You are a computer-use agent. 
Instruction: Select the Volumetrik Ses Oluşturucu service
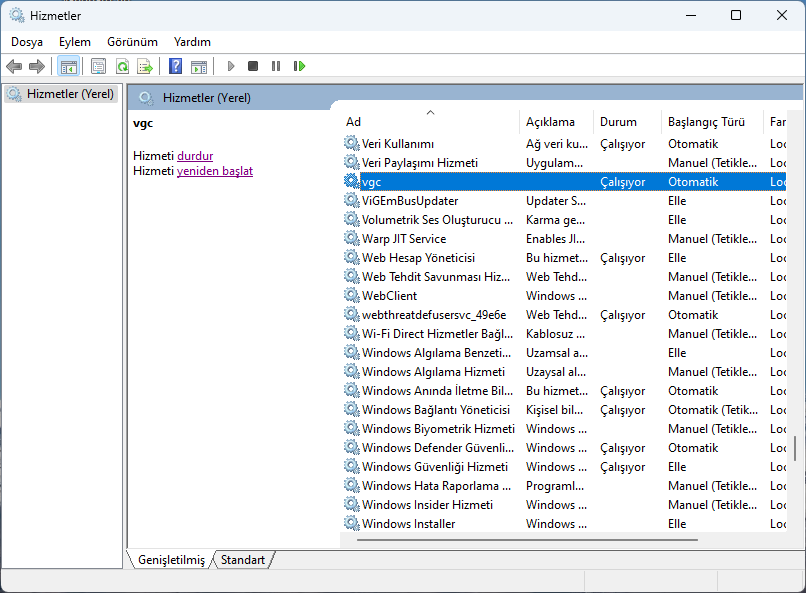click(x=563, y=219)
